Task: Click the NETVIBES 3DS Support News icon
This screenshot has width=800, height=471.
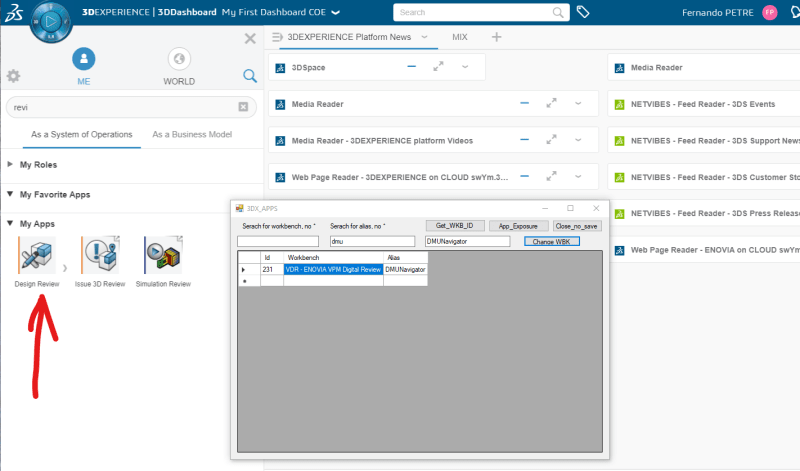Action: [619, 141]
